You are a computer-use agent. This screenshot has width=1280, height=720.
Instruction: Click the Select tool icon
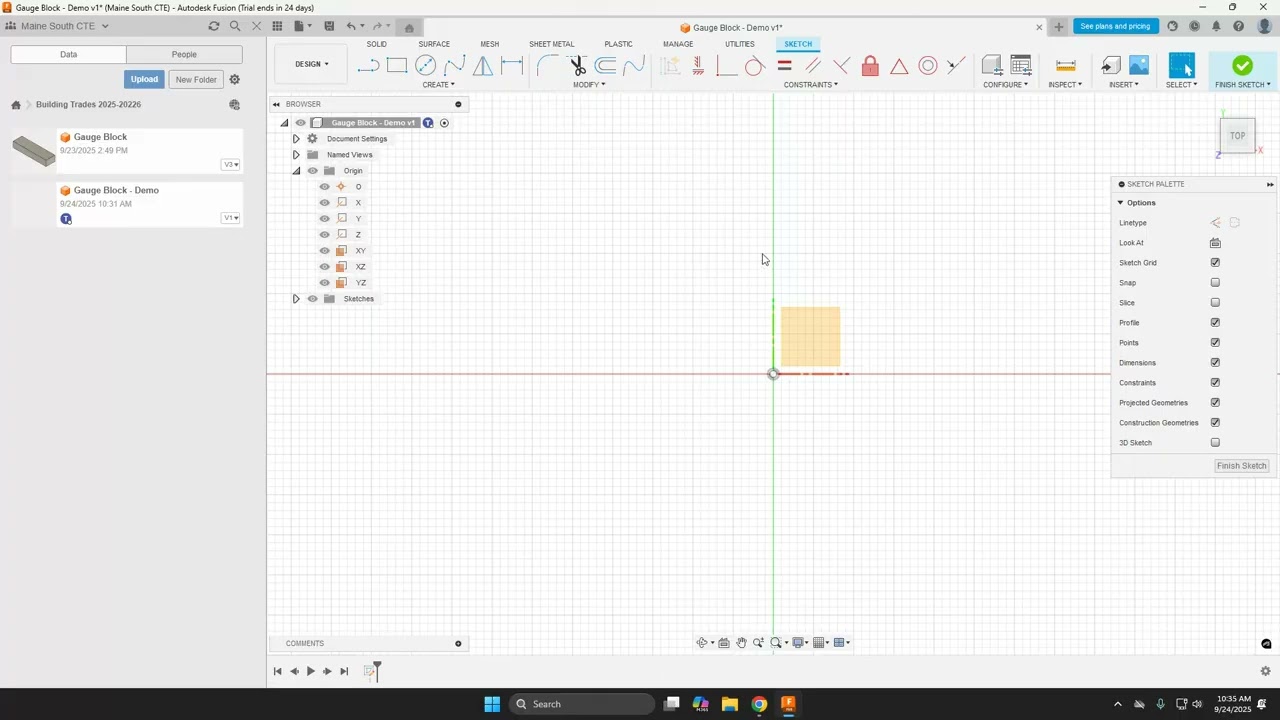coord(1182,66)
